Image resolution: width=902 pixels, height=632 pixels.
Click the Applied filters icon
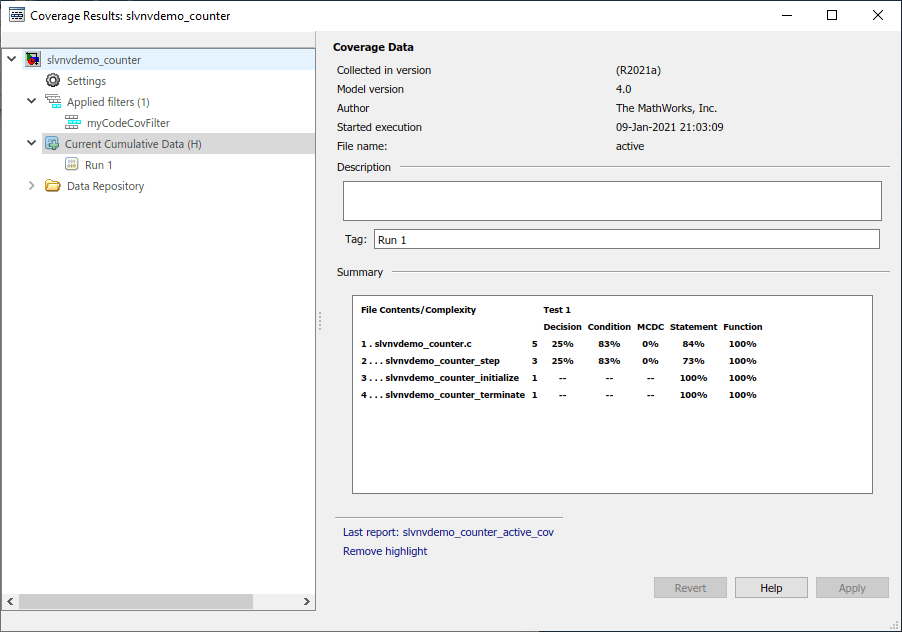[x=53, y=102]
